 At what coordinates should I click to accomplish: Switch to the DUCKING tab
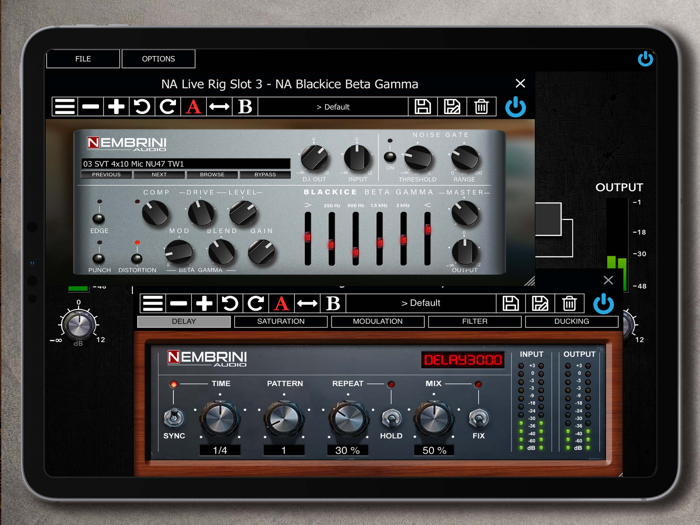point(571,321)
